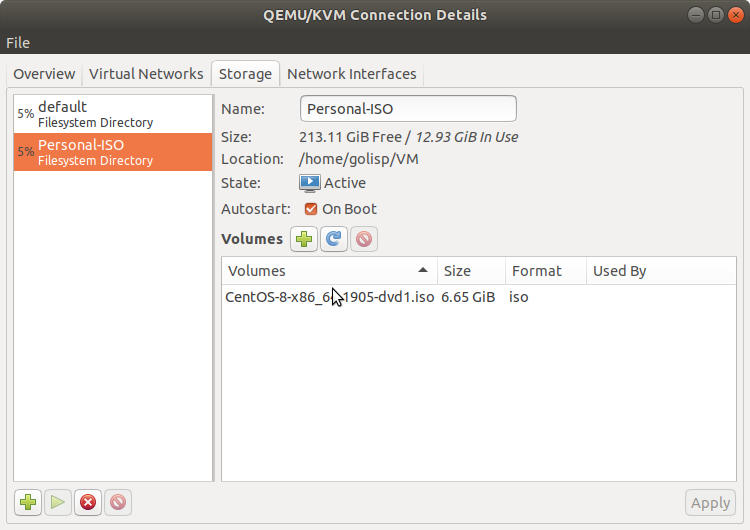Switch to the Network Interfaces tab
750x530 pixels.
click(351, 74)
